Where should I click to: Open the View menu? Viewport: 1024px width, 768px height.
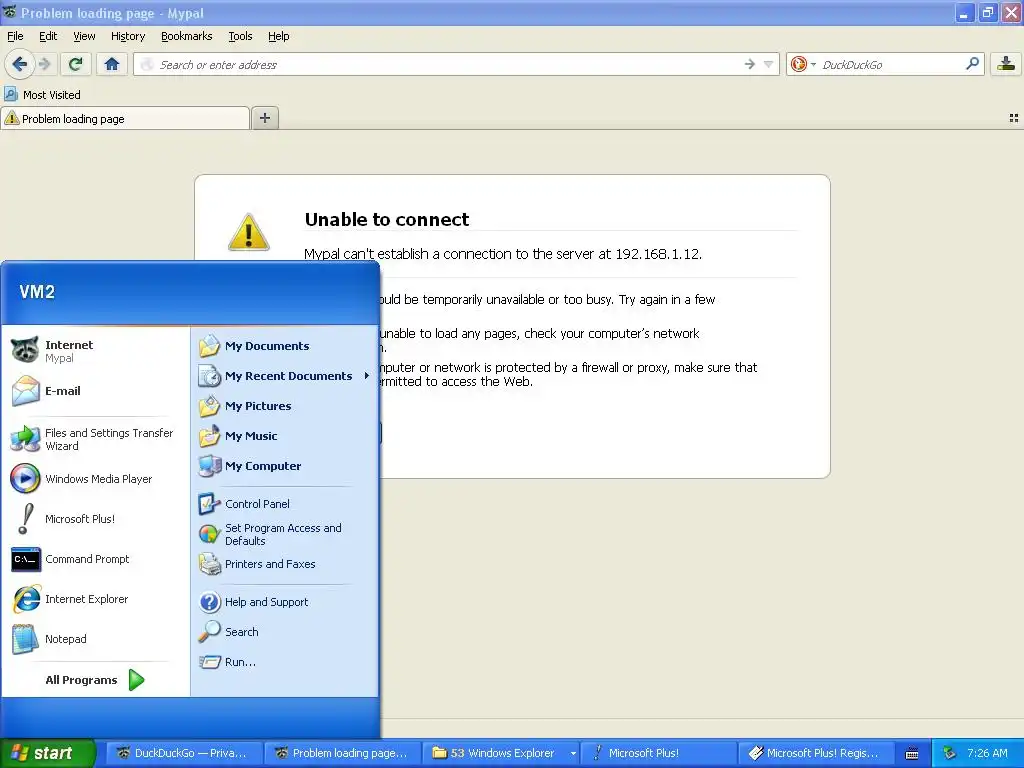84,36
